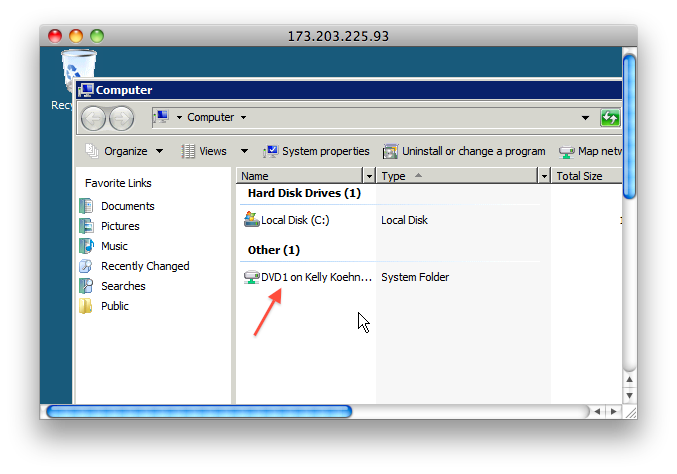Click the horizontal scrollbar left arrow
677x474 pixels.
tap(598, 411)
